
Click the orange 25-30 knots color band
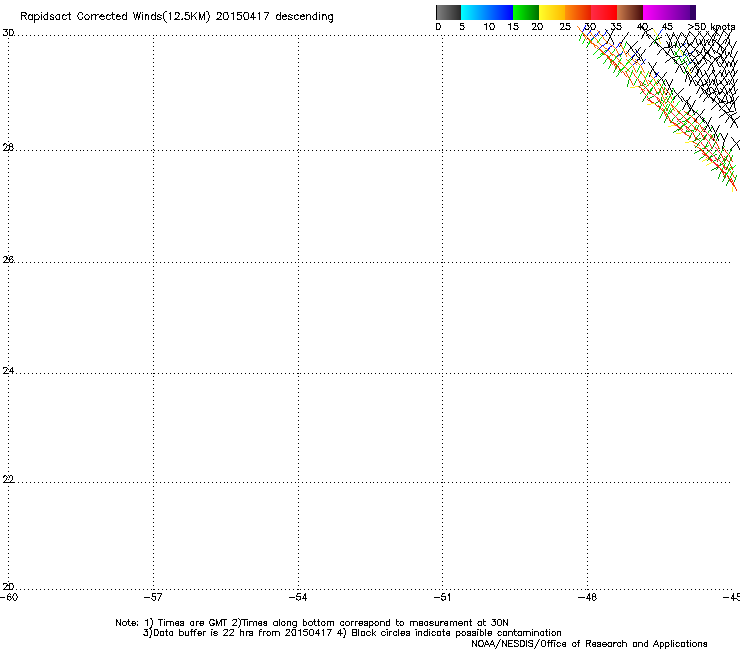pos(578,12)
